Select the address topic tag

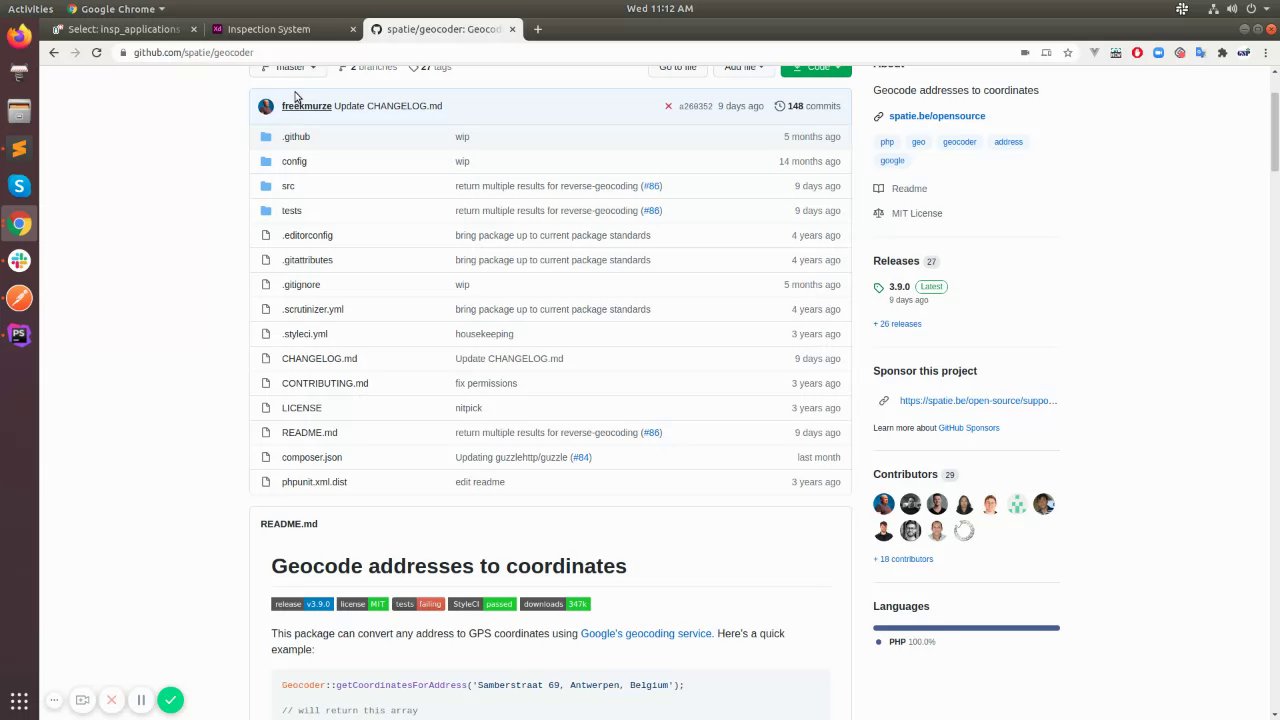[1008, 142]
